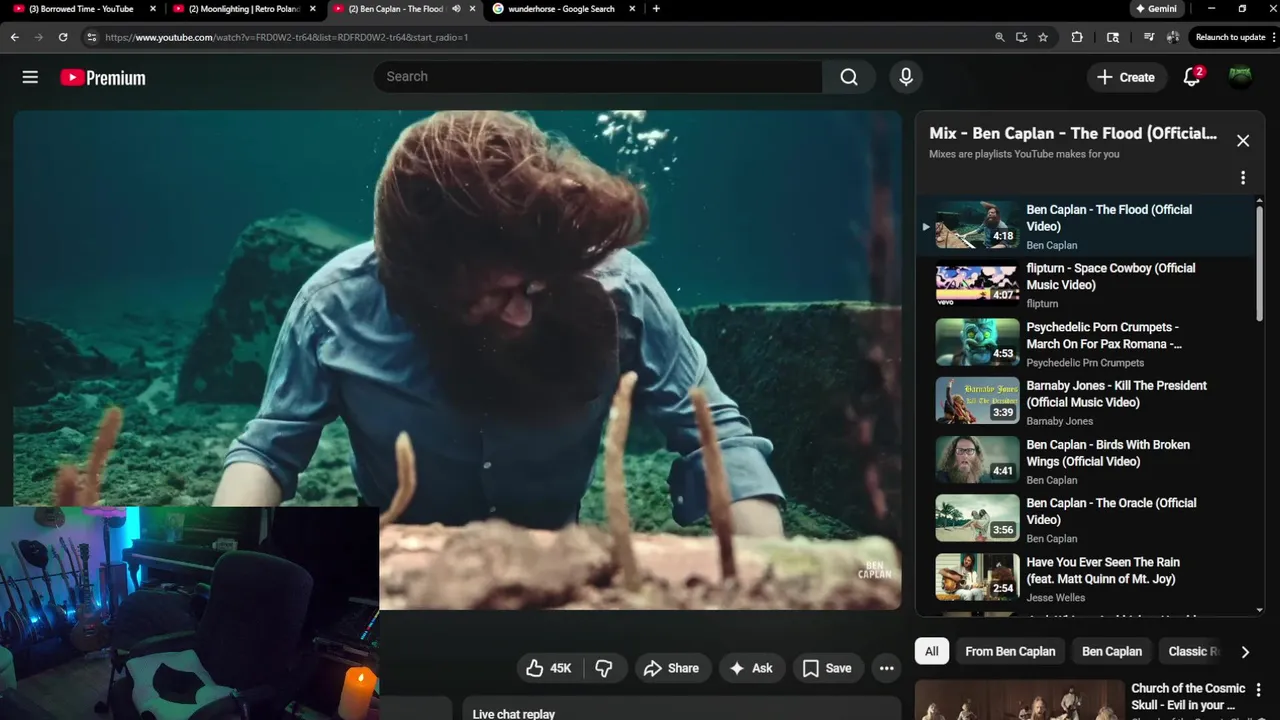Click the playlist panel scrollbar
The image size is (1280, 720).
pos(1259,265)
